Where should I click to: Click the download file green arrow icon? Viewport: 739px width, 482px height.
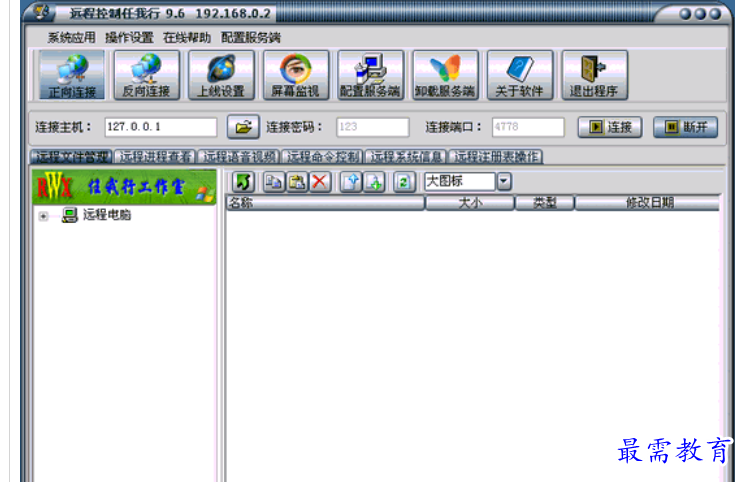click(x=374, y=182)
